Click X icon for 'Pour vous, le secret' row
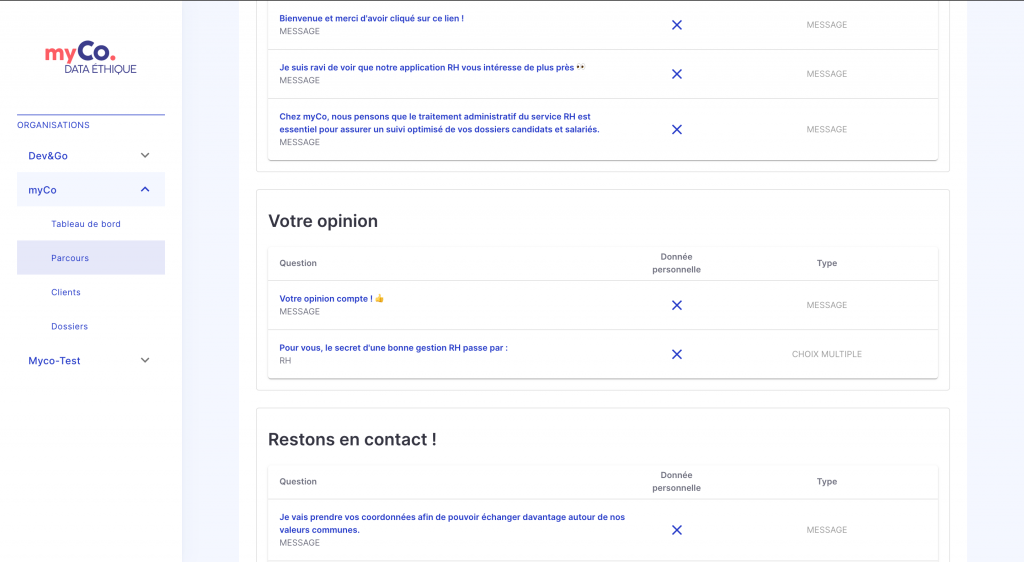 click(677, 354)
